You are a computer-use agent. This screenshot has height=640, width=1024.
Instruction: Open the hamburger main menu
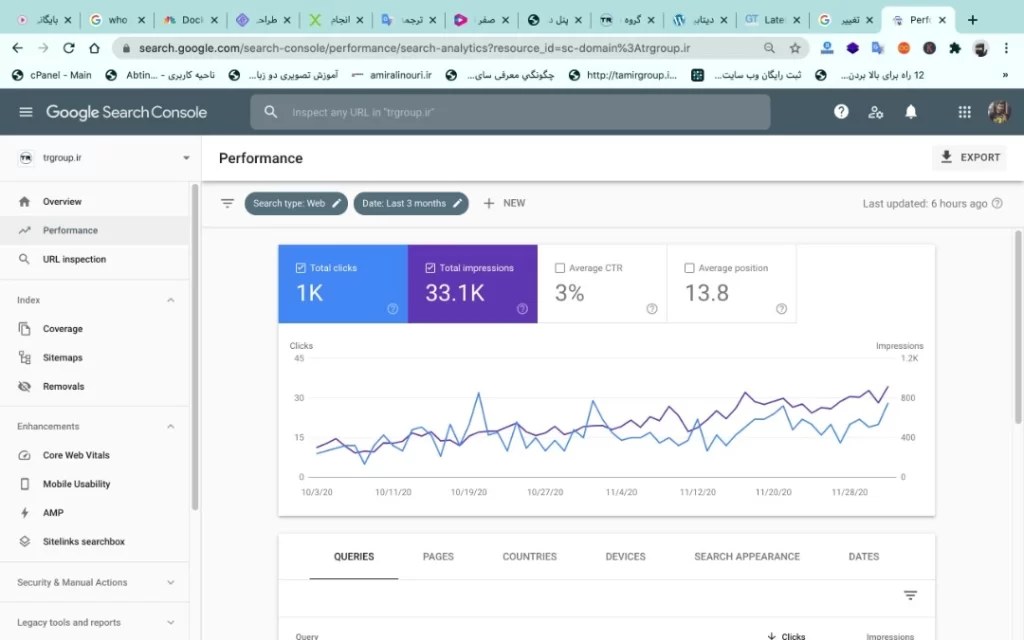[25, 112]
